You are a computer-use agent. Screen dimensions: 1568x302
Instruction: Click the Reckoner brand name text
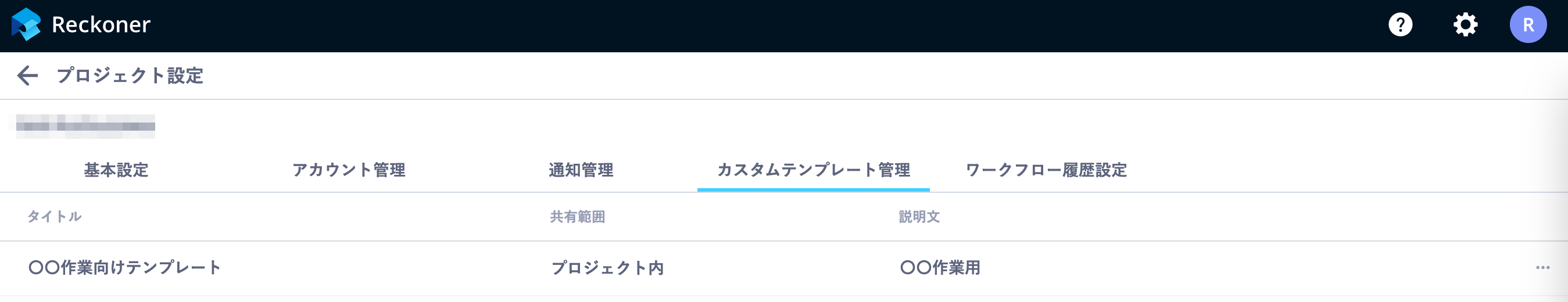[x=101, y=25]
